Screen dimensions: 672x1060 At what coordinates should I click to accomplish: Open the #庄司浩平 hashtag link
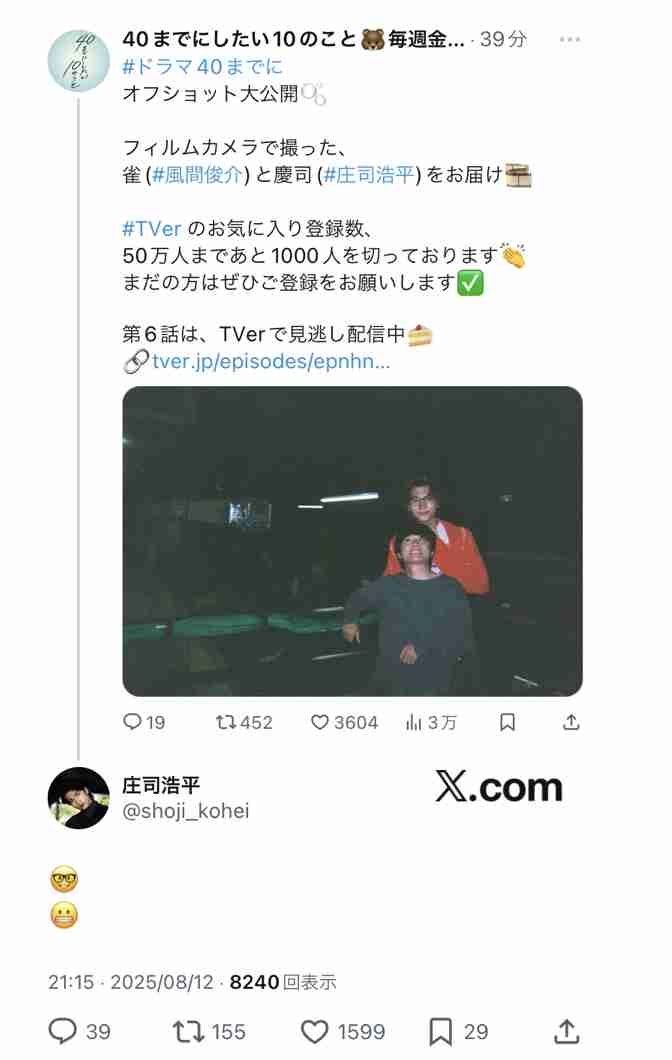369,175
